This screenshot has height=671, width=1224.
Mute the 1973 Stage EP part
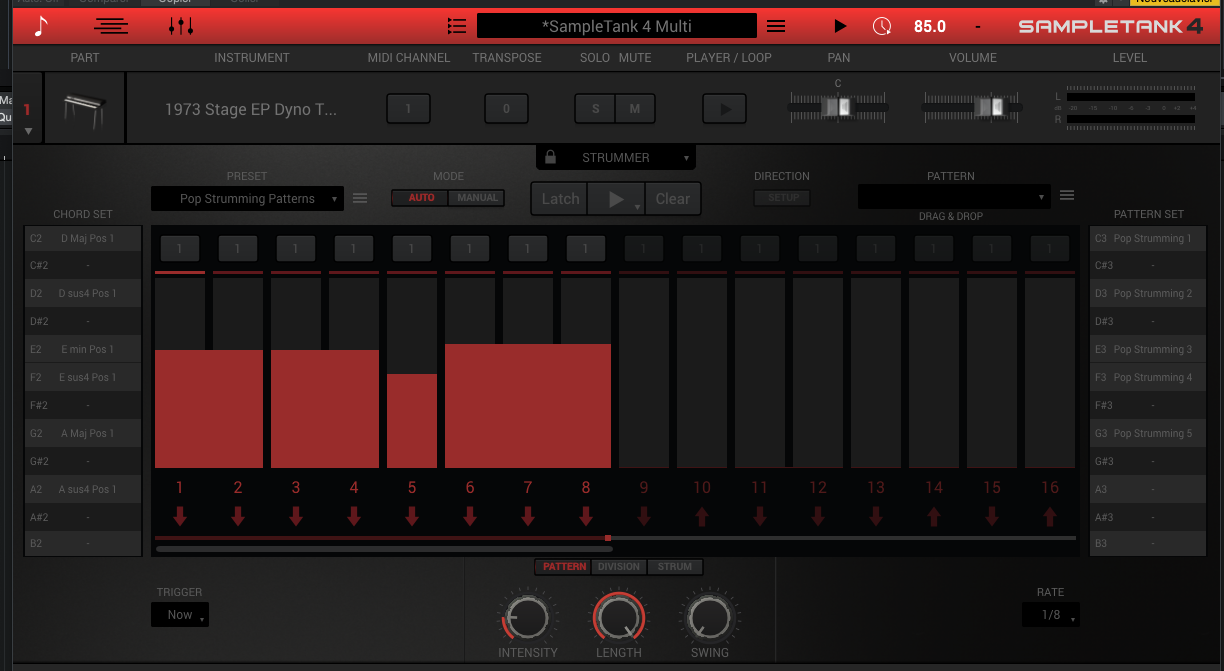point(634,109)
